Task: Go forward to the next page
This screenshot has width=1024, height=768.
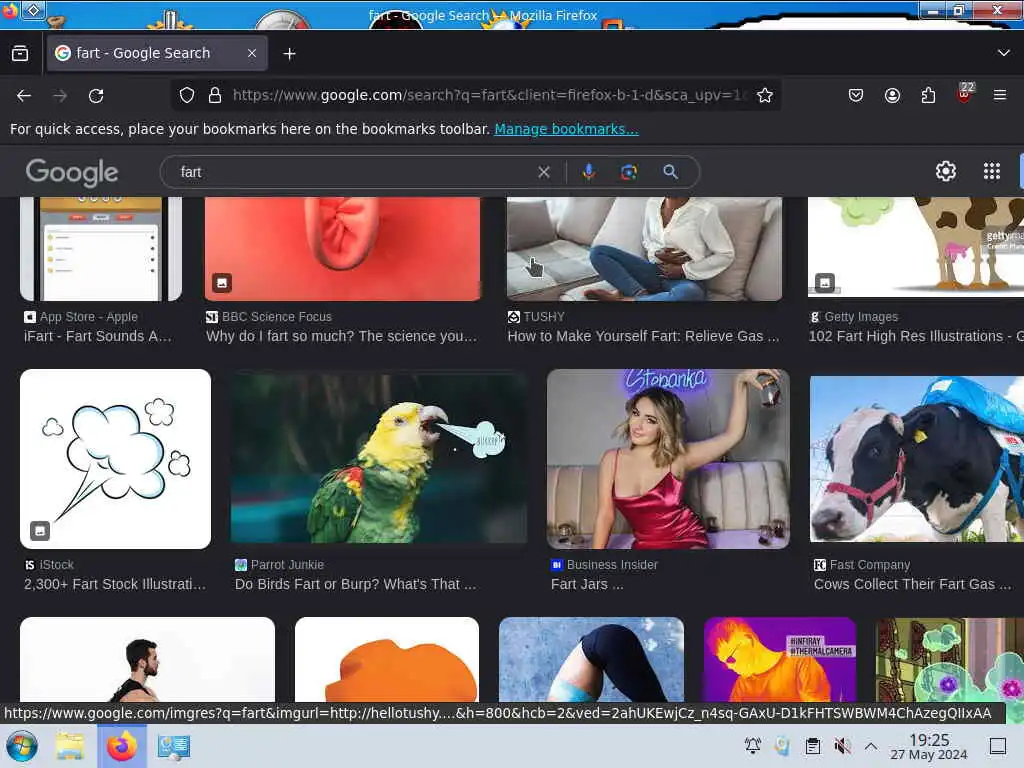Action: point(60,96)
